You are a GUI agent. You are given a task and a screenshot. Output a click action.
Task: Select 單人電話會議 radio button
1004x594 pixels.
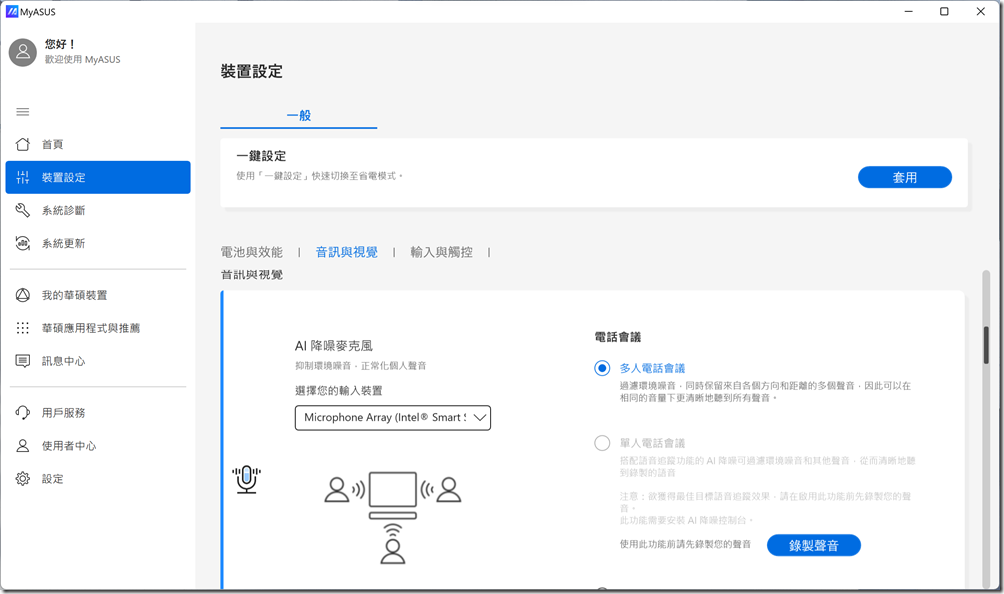pos(602,443)
